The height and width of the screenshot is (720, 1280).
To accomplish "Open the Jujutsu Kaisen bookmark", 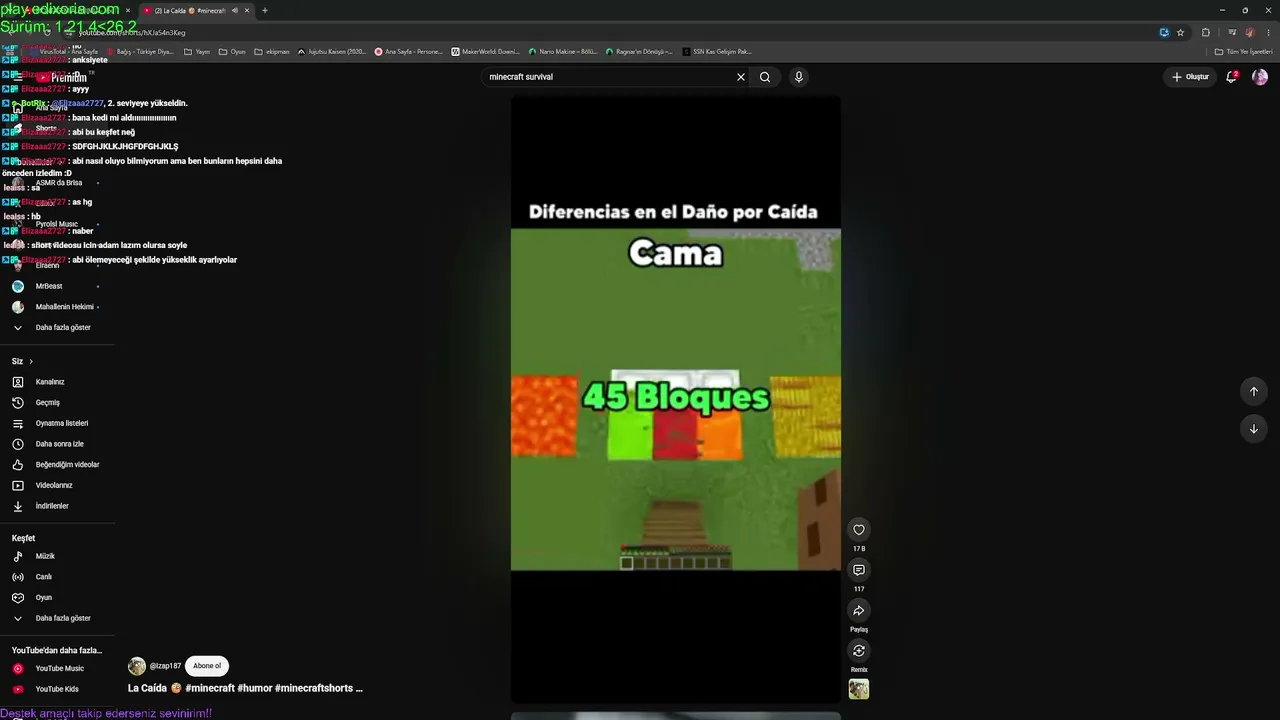I will tap(332, 51).
